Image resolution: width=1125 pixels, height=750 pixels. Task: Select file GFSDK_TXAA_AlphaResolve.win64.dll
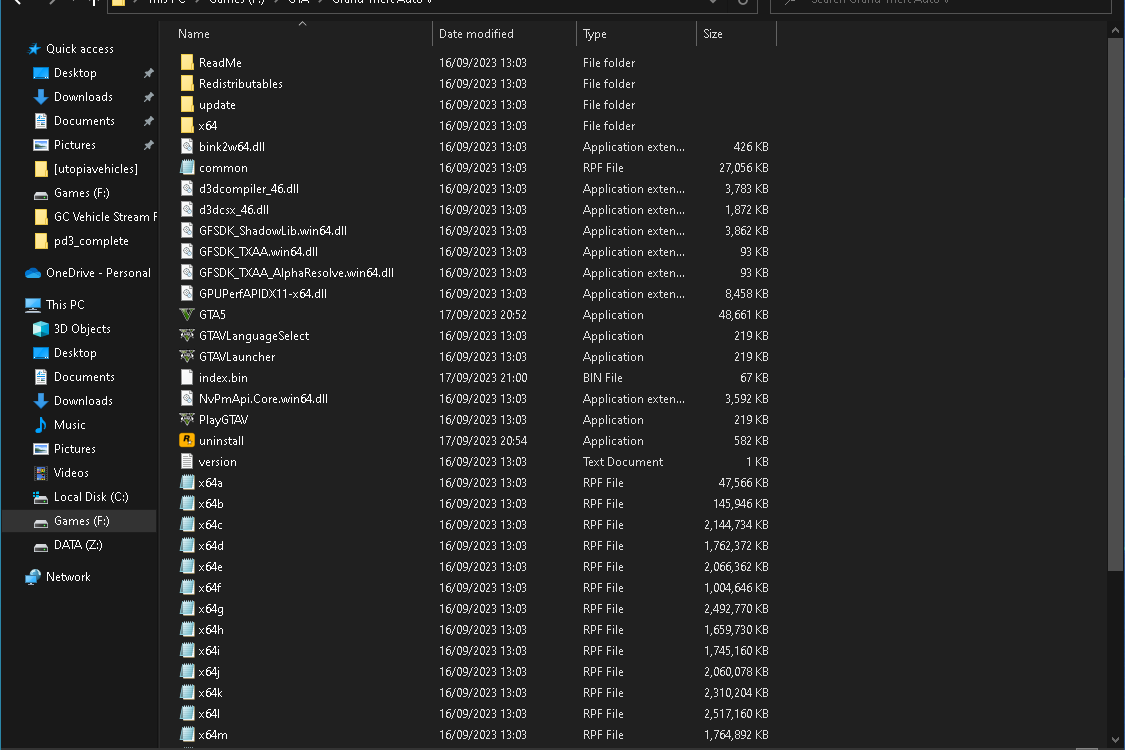tap(296, 273)
